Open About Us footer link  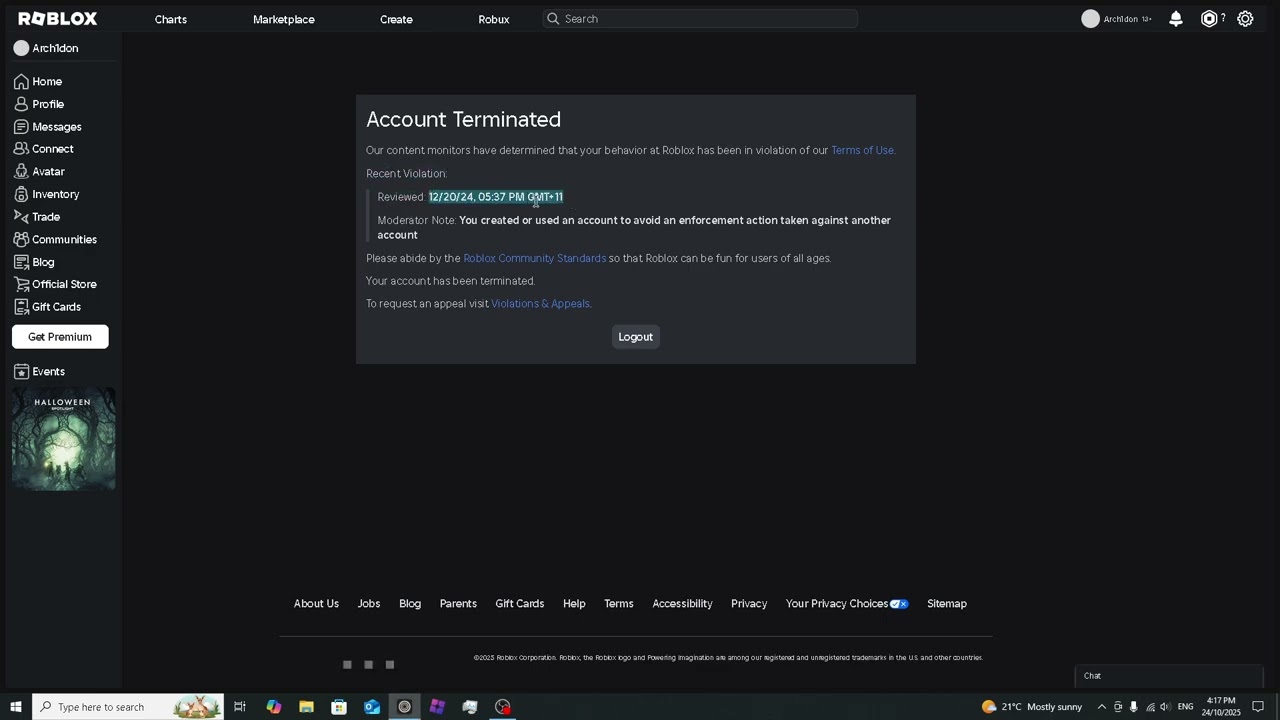[x=316, y=604]
